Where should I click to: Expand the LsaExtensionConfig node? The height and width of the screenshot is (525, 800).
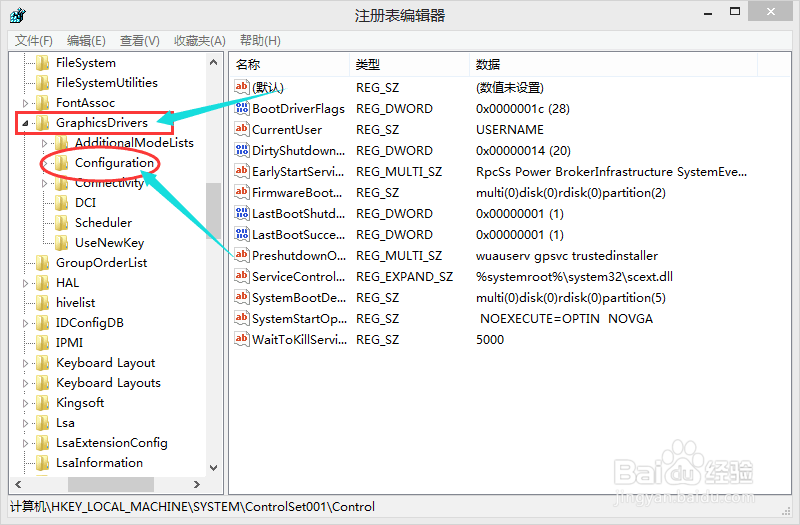click(26, 443)
